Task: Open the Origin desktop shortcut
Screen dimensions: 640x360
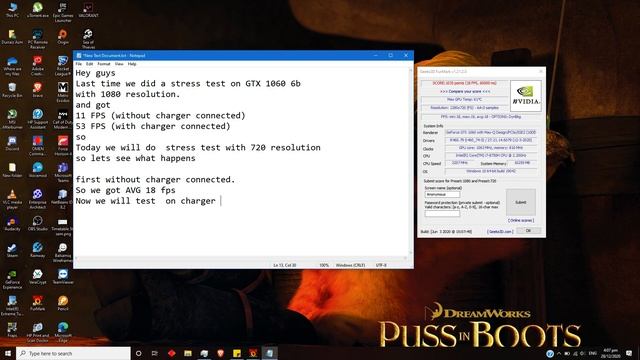Action: pos(63,36)
